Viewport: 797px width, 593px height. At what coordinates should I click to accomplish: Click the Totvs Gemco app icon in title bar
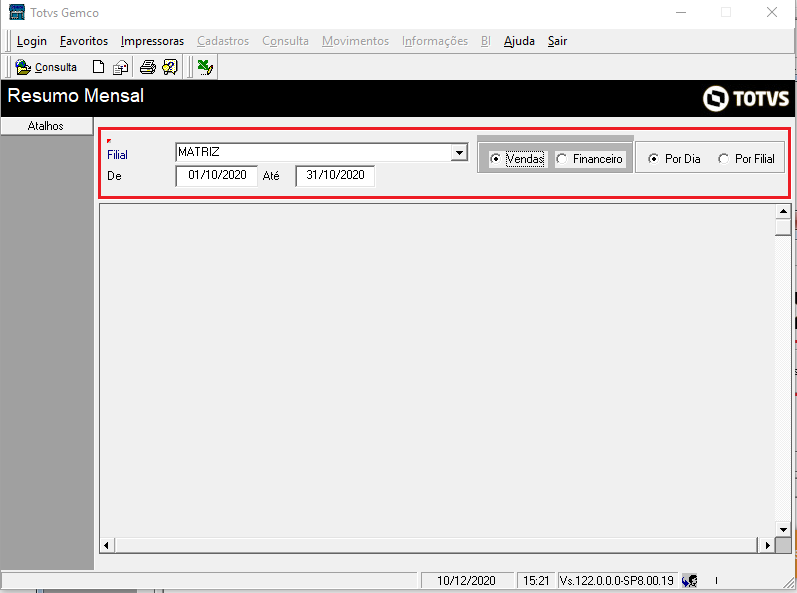pos(17,12)
